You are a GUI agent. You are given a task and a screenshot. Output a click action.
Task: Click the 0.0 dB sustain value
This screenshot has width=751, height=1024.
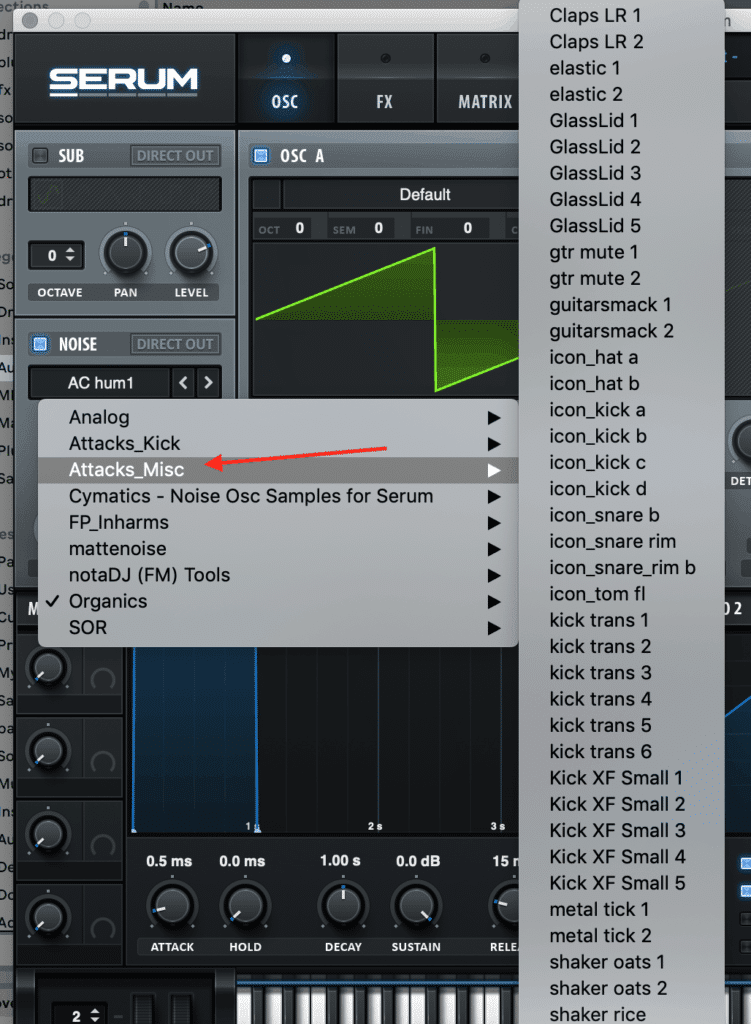tap(418, 861)
